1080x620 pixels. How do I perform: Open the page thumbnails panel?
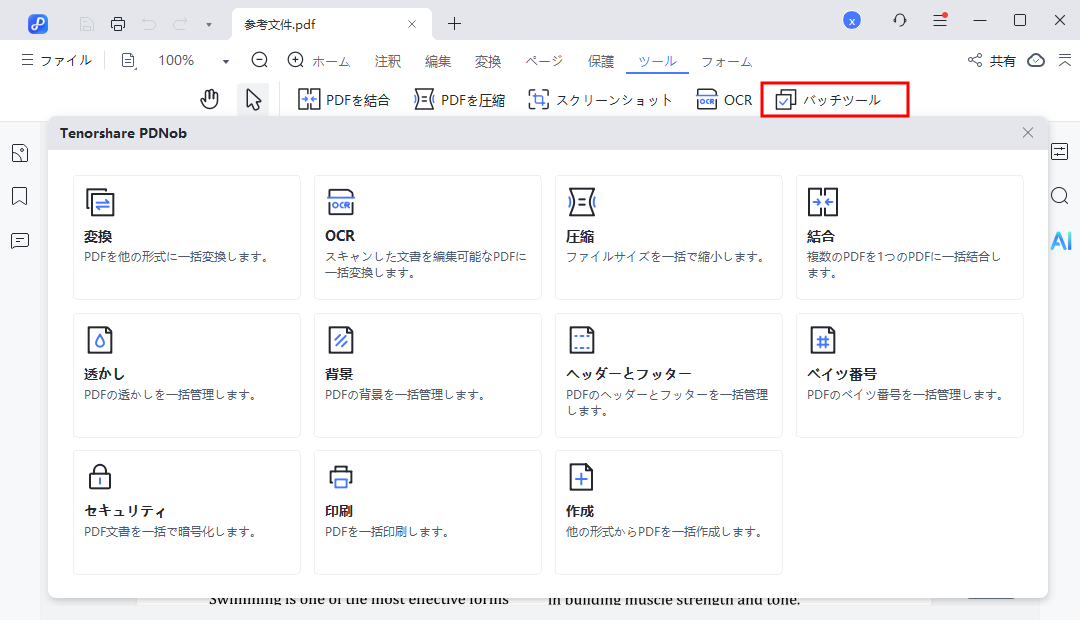tap(20, 152)
